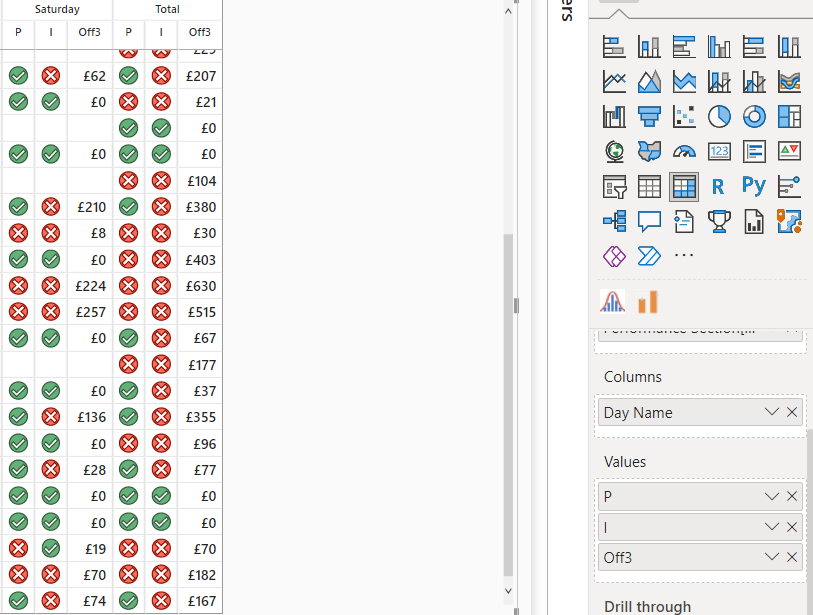813x615 pixels.
Task: Switch visual to Slicer
Action: (614, 187)
